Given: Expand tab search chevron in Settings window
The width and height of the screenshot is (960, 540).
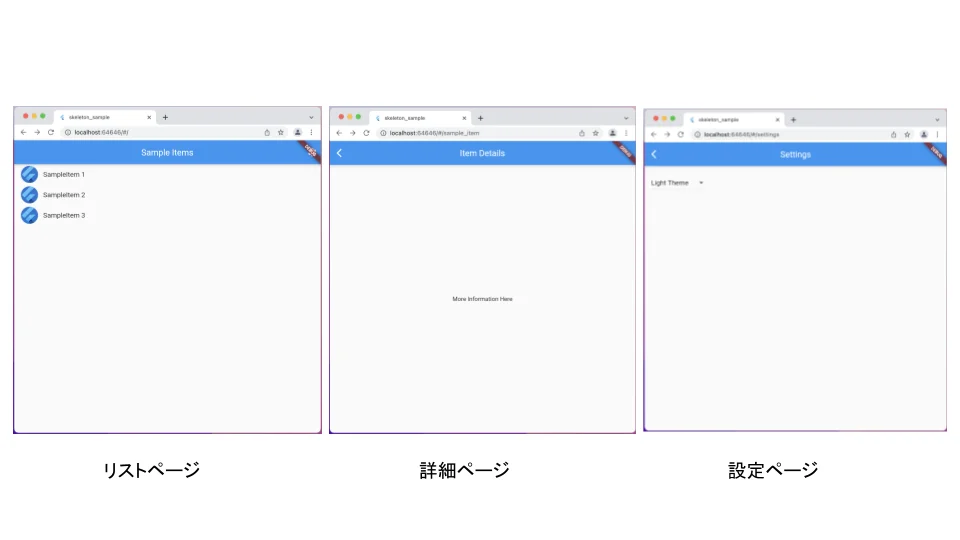Looking at the screenshot, I should [x=937, y=119].
